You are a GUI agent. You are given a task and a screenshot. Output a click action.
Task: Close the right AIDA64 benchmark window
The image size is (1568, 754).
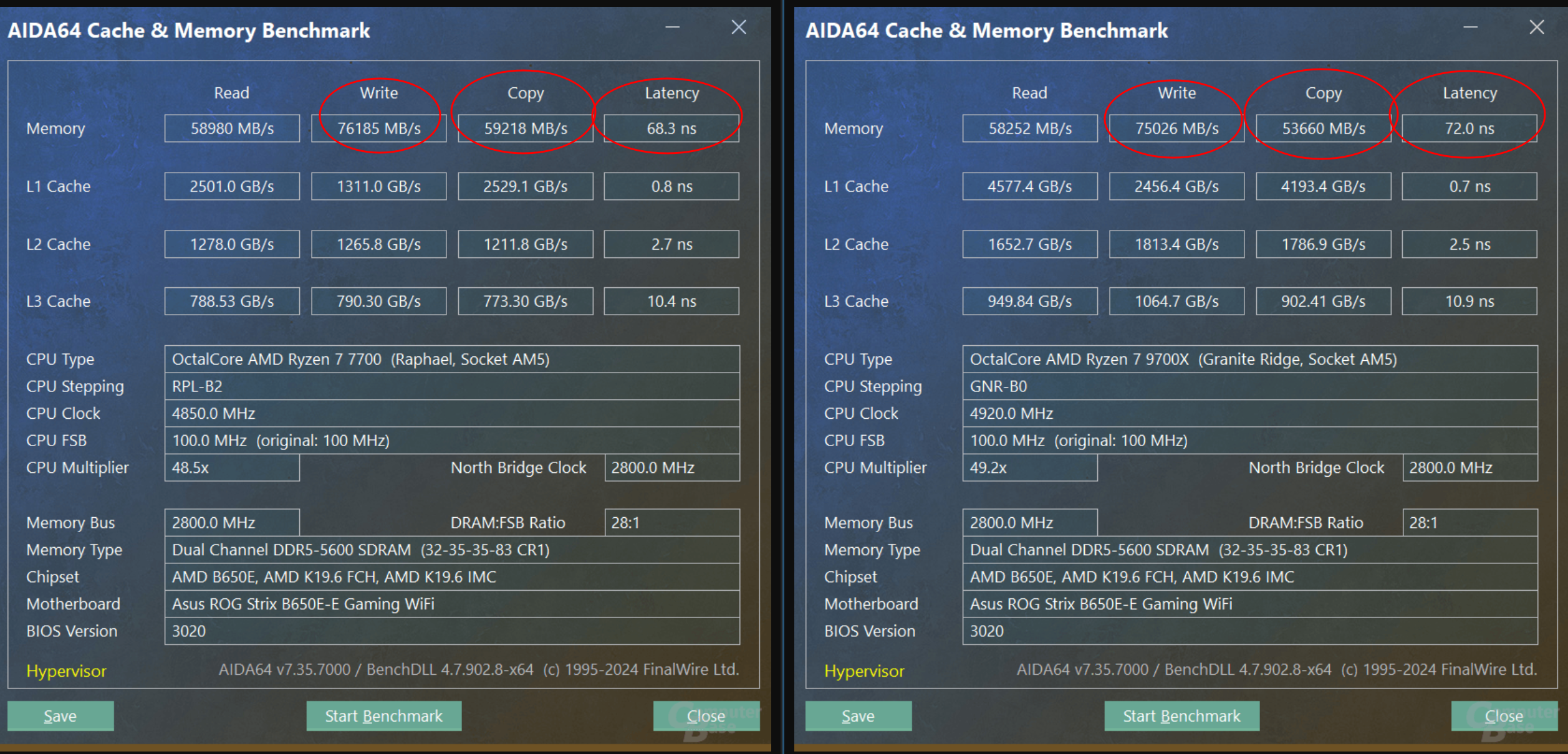(1536, 27)
